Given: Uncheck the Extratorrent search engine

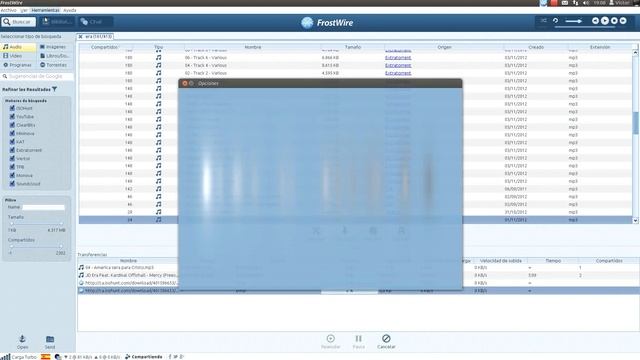Looking at the screenshot, I should pyautogui.click(x=12, y=150).
